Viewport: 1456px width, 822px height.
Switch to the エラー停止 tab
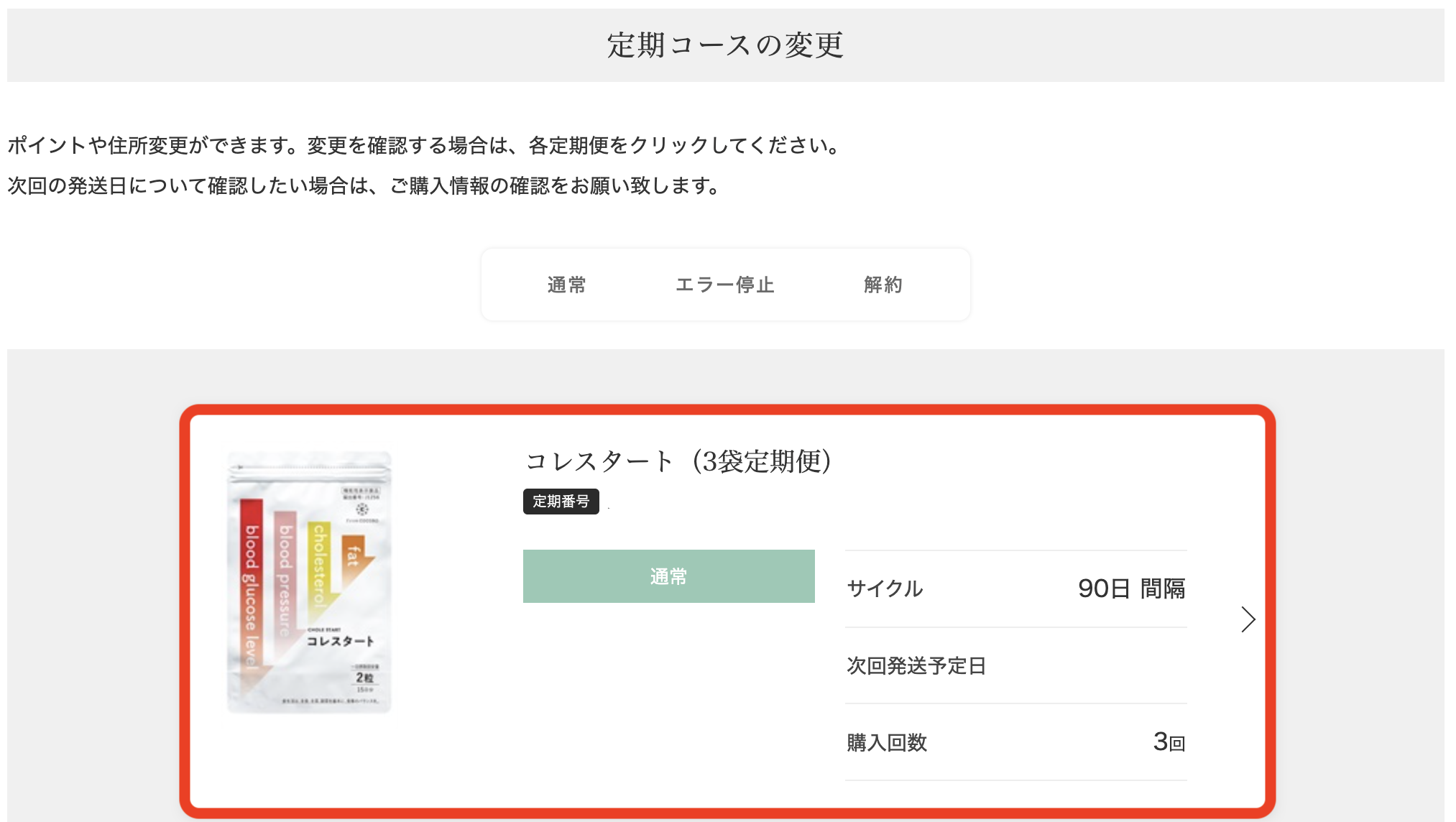click(724, 285)
